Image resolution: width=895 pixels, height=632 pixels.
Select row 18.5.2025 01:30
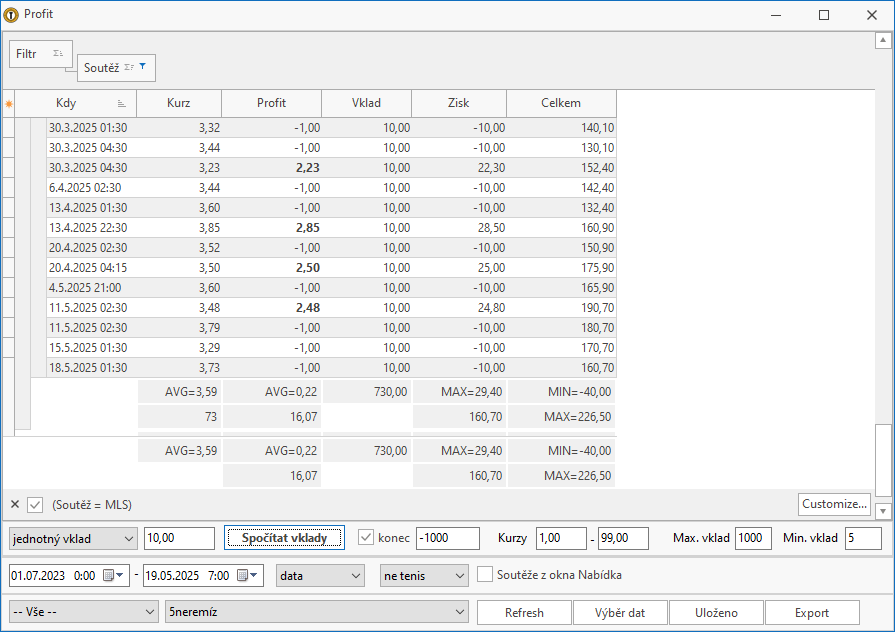tap(332, 368)
